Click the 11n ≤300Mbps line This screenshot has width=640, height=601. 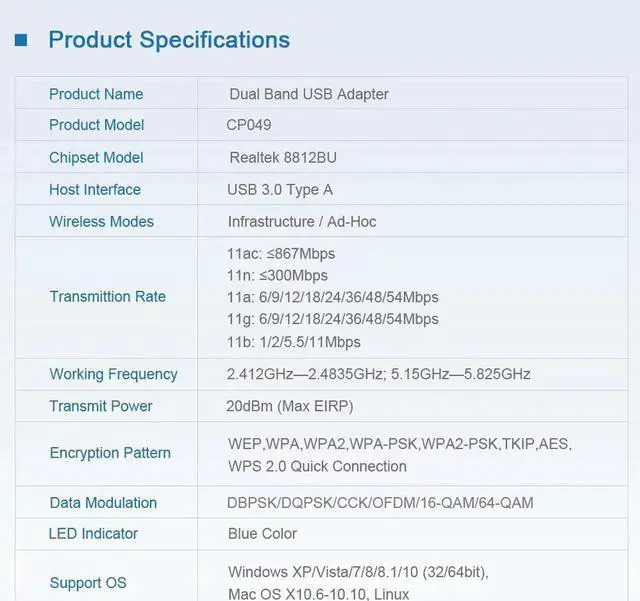[x=277, y=275]
